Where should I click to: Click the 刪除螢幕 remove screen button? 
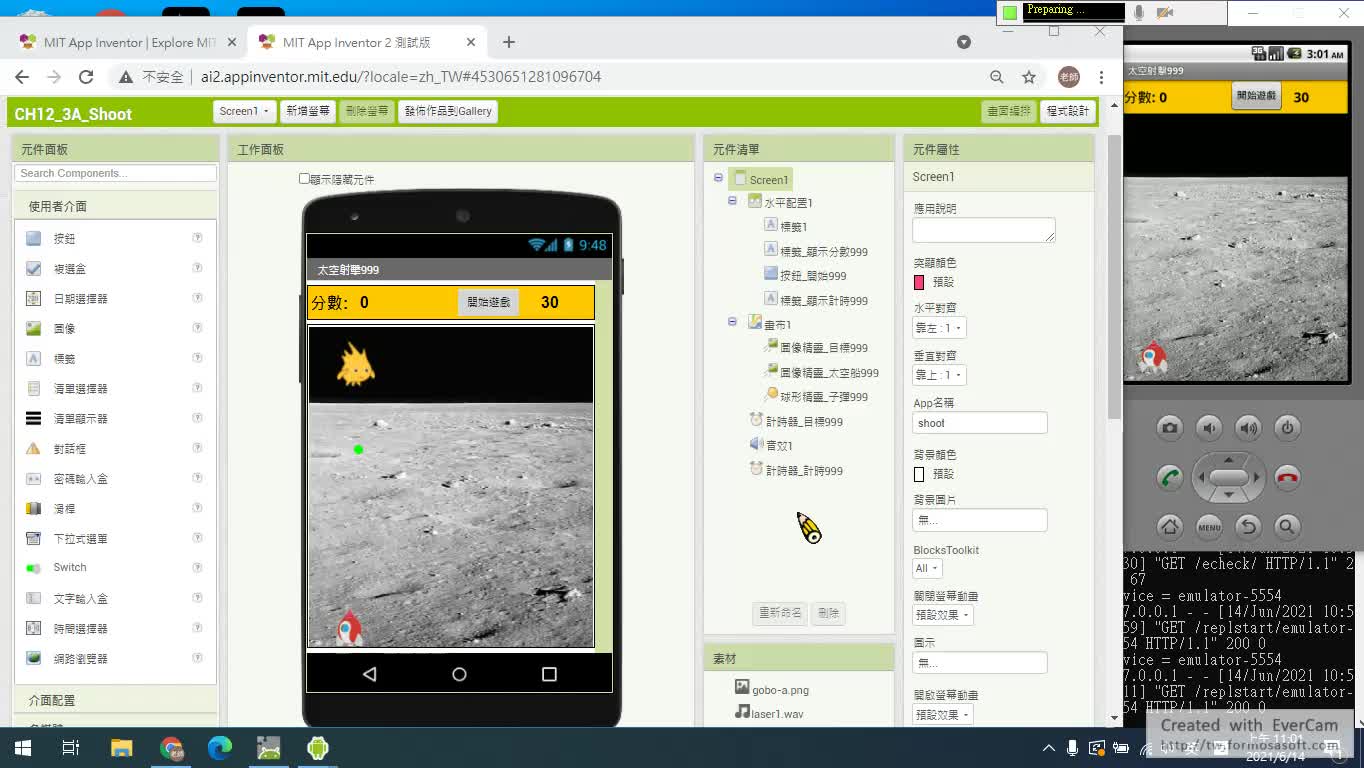(x=366, y=111)
